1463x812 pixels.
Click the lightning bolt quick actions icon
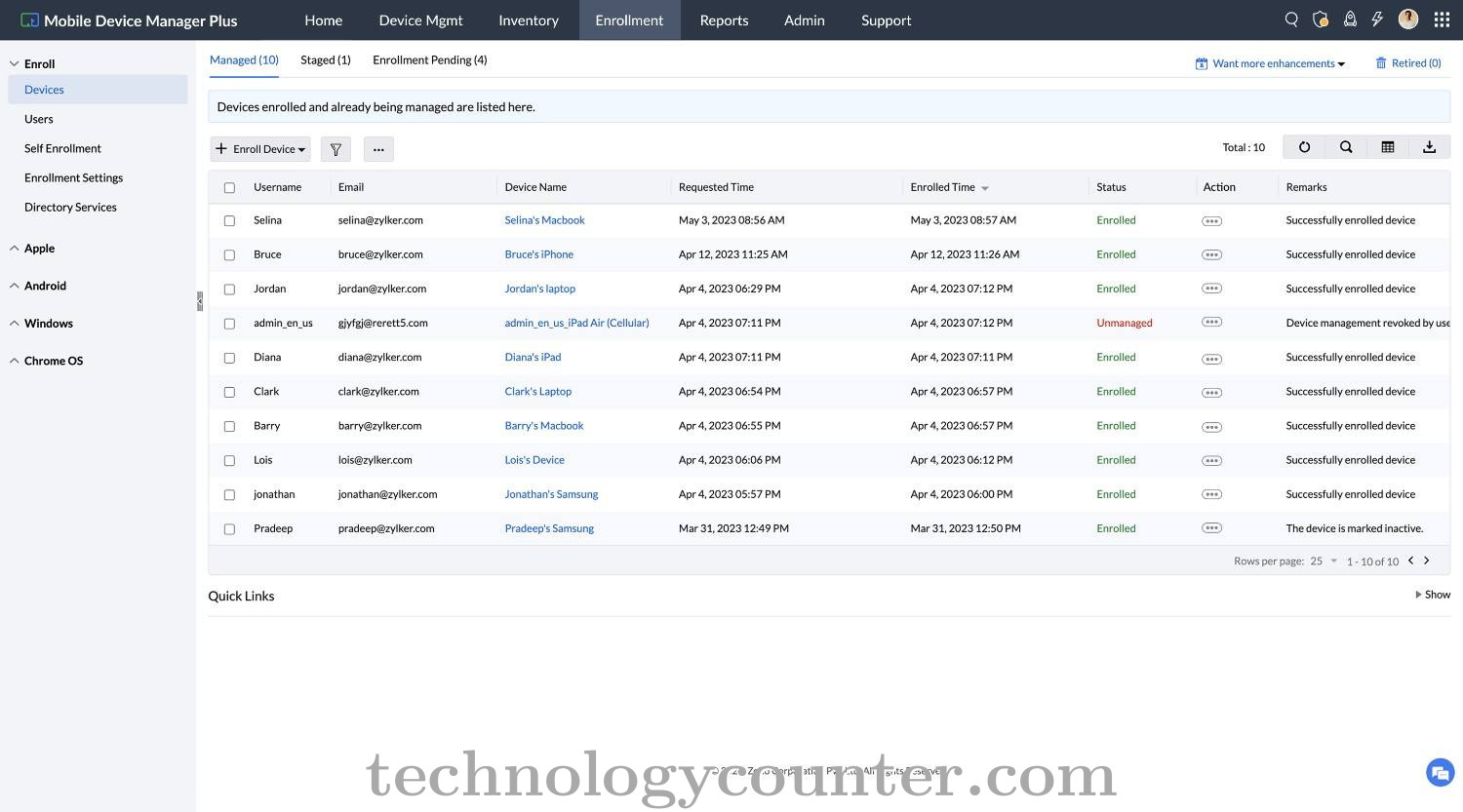click(x=1377, y=19)
